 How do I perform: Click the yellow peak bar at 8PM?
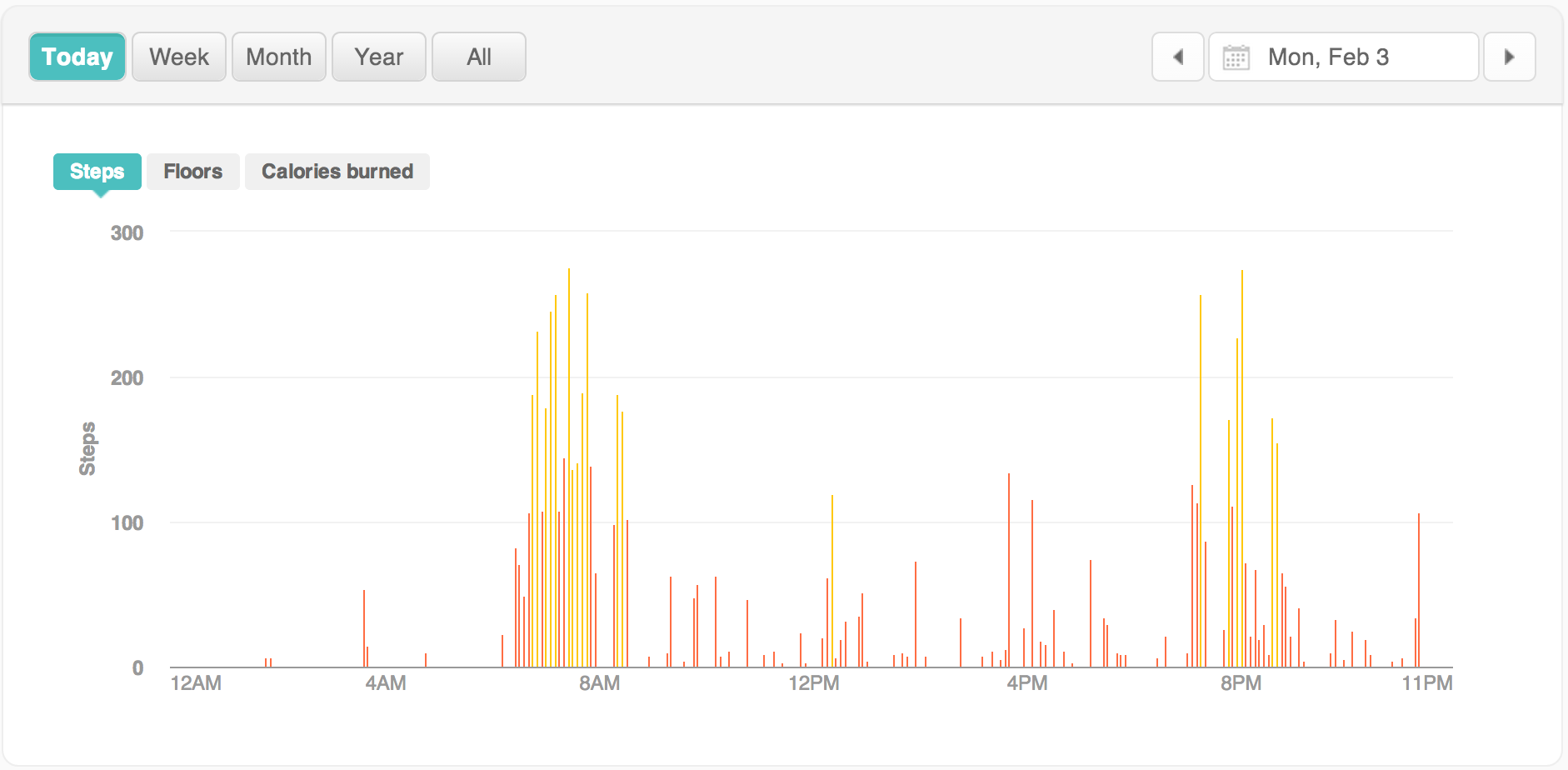click(x=1242, y=468)
